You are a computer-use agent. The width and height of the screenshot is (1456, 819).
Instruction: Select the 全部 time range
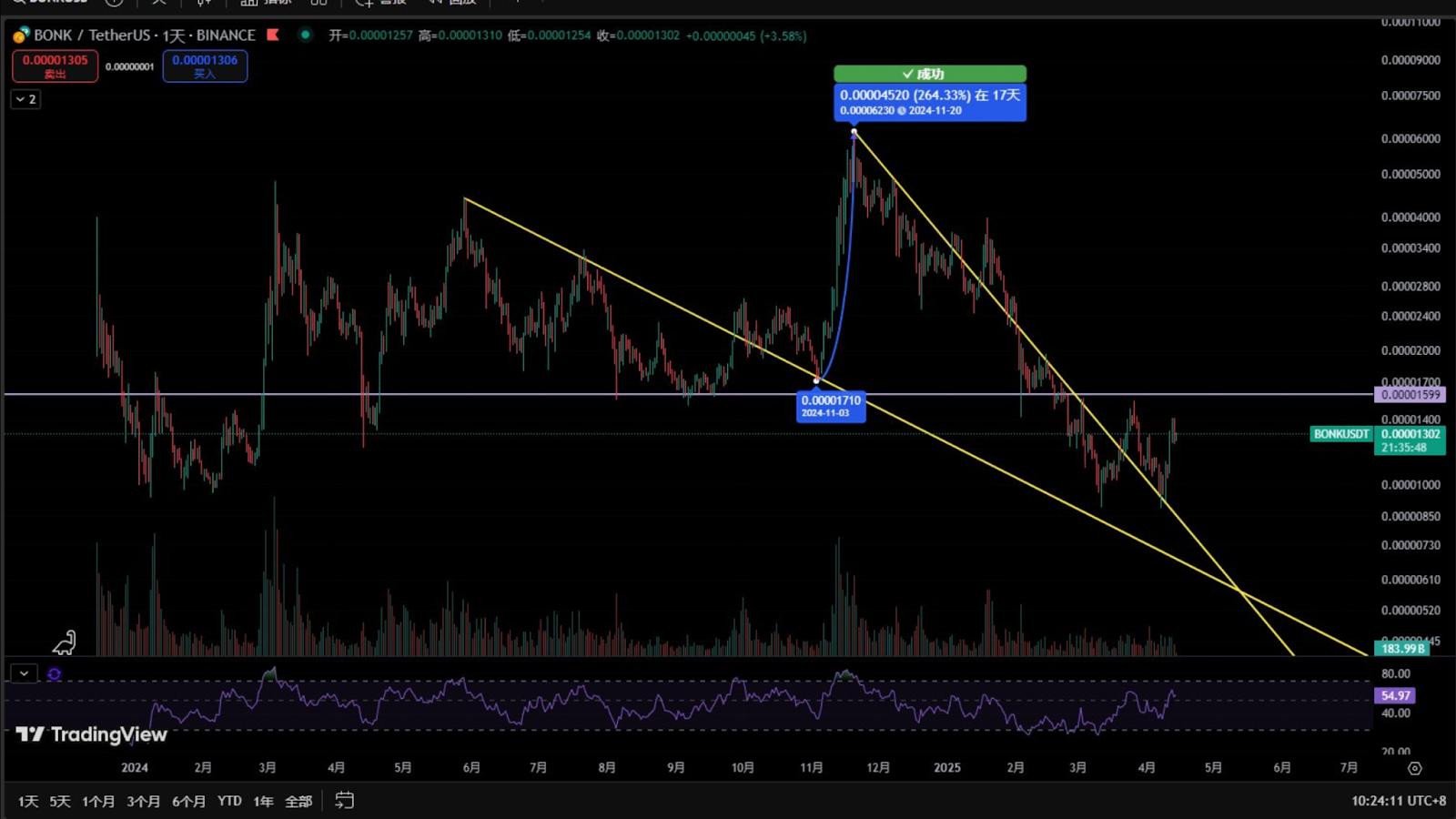[x=298, y=801]
